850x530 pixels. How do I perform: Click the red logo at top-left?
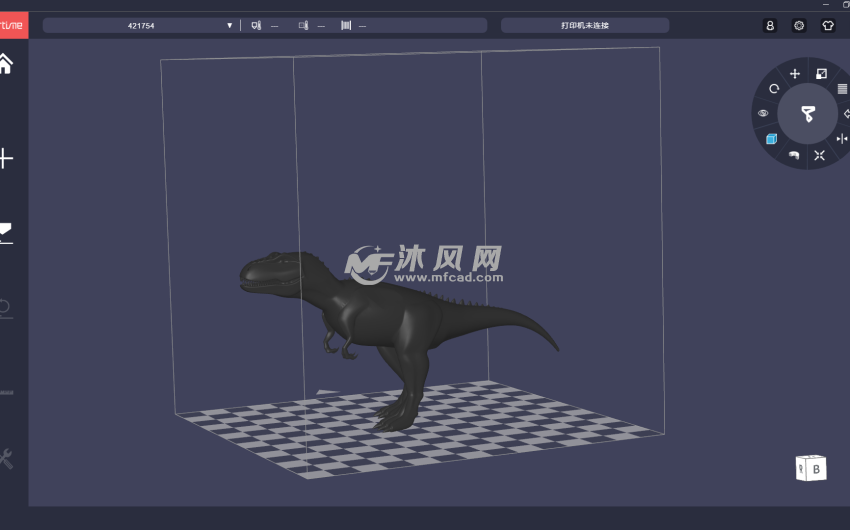(x=13, y=25)
